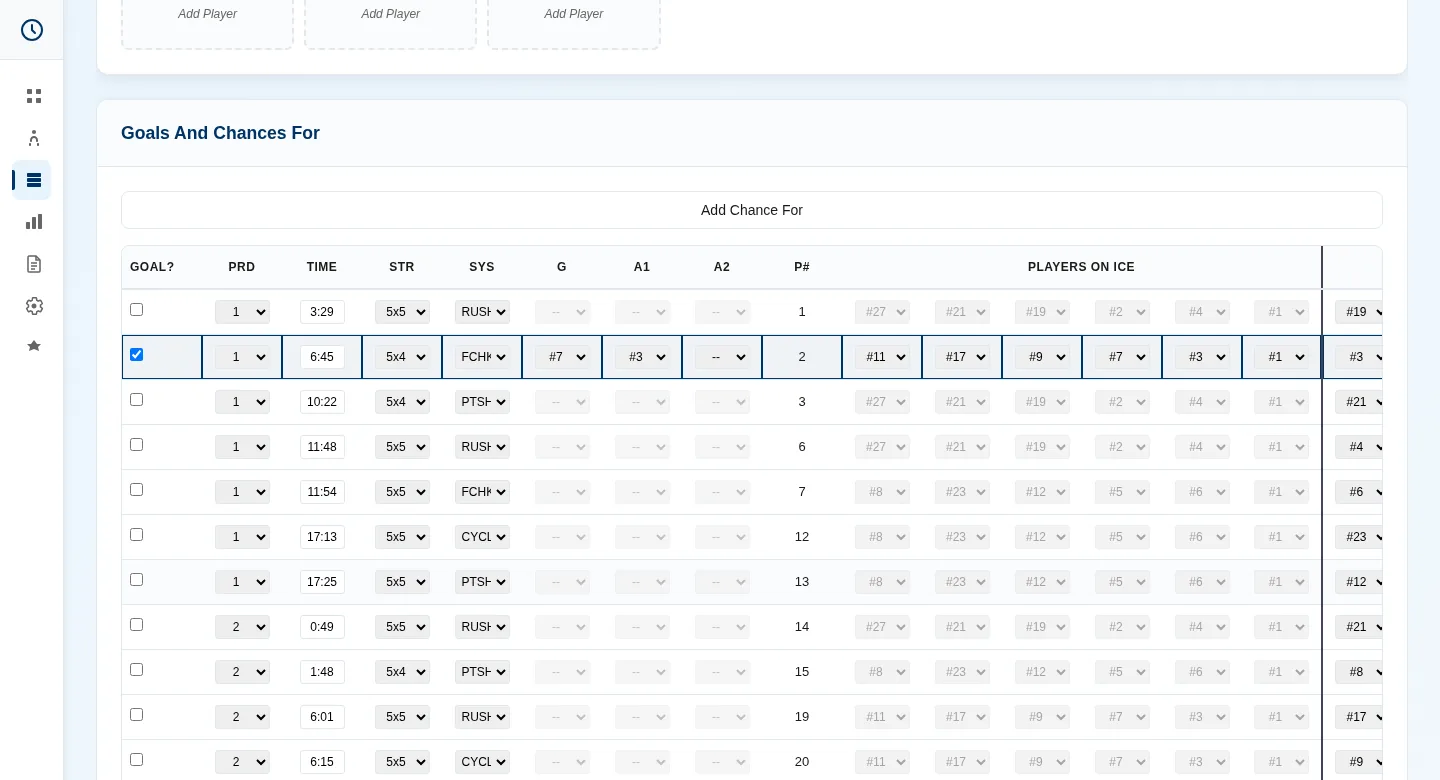
Task: Click the SYS column header
Action: [482, 267]
